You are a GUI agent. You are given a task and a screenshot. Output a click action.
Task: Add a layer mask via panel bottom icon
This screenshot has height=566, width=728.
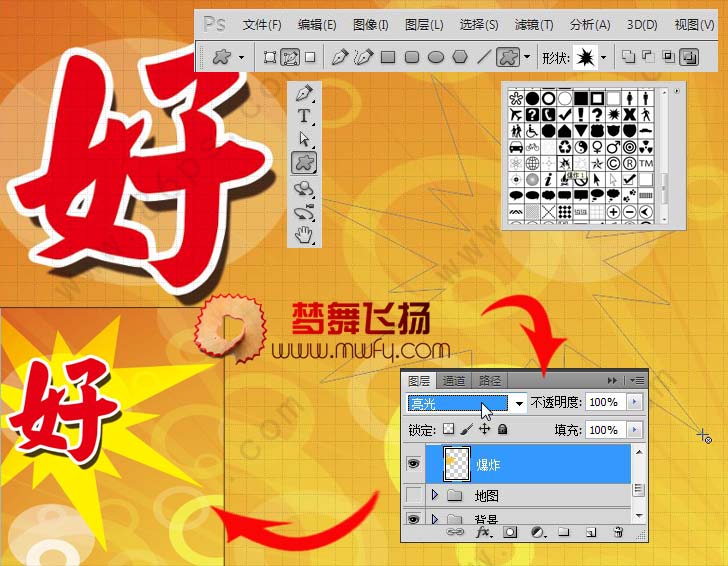point(510,532)
